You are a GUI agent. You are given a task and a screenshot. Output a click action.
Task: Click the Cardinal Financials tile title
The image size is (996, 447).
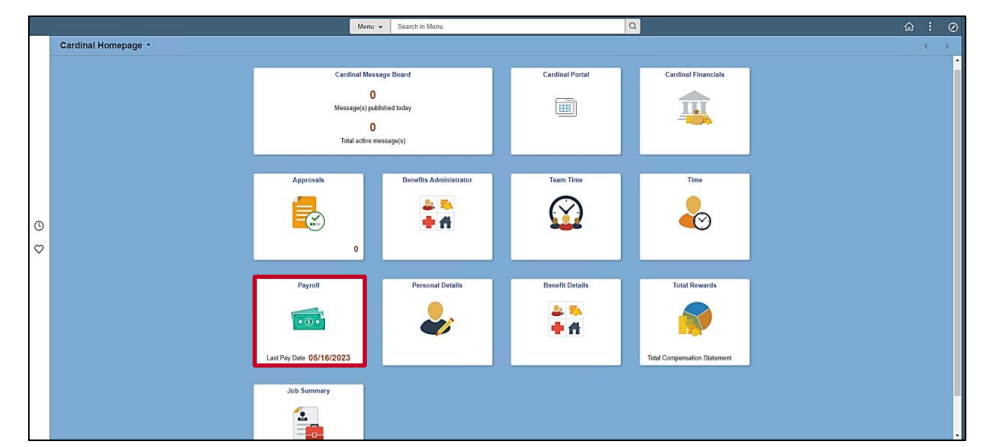pyautogui.click(x=694, y=74)
